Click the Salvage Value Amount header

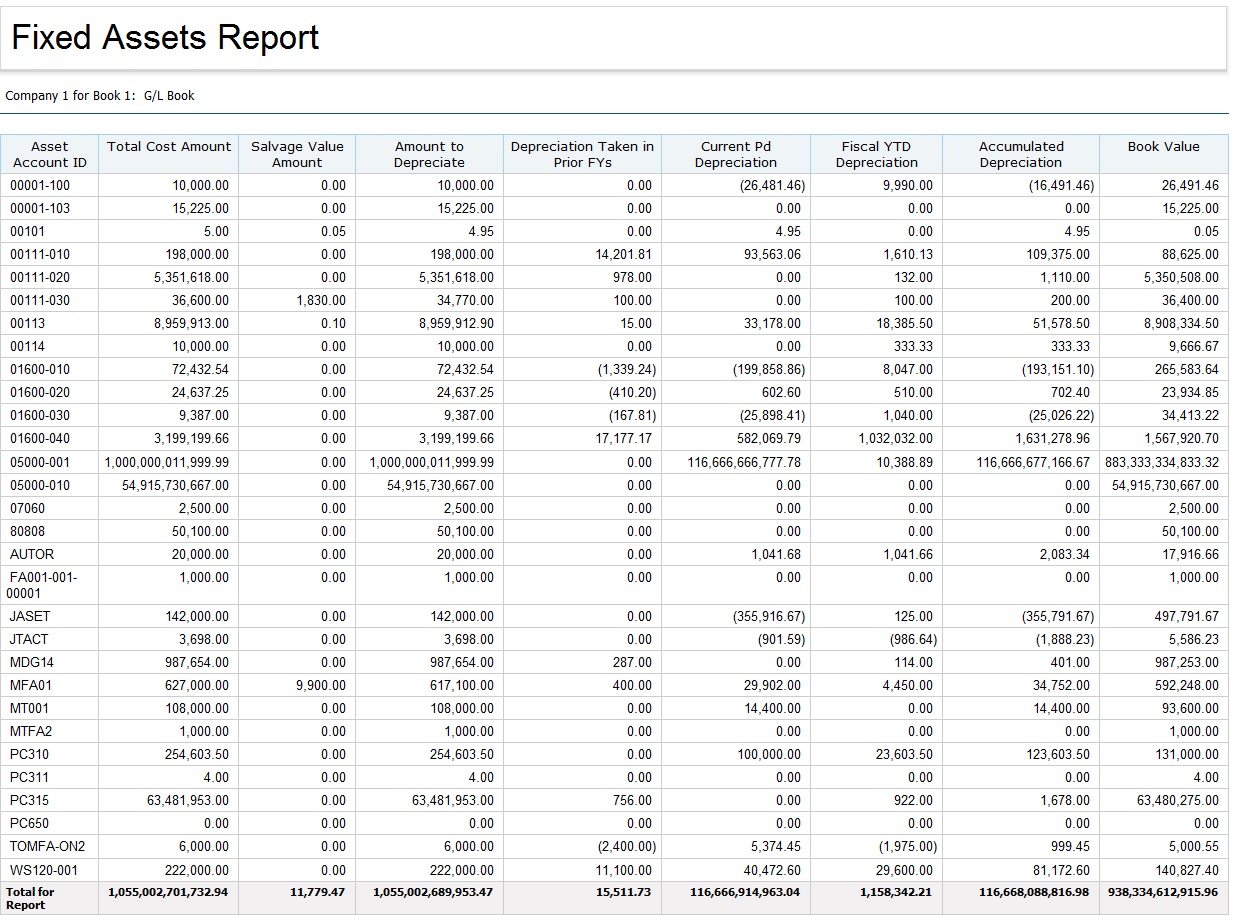[297, 154]
